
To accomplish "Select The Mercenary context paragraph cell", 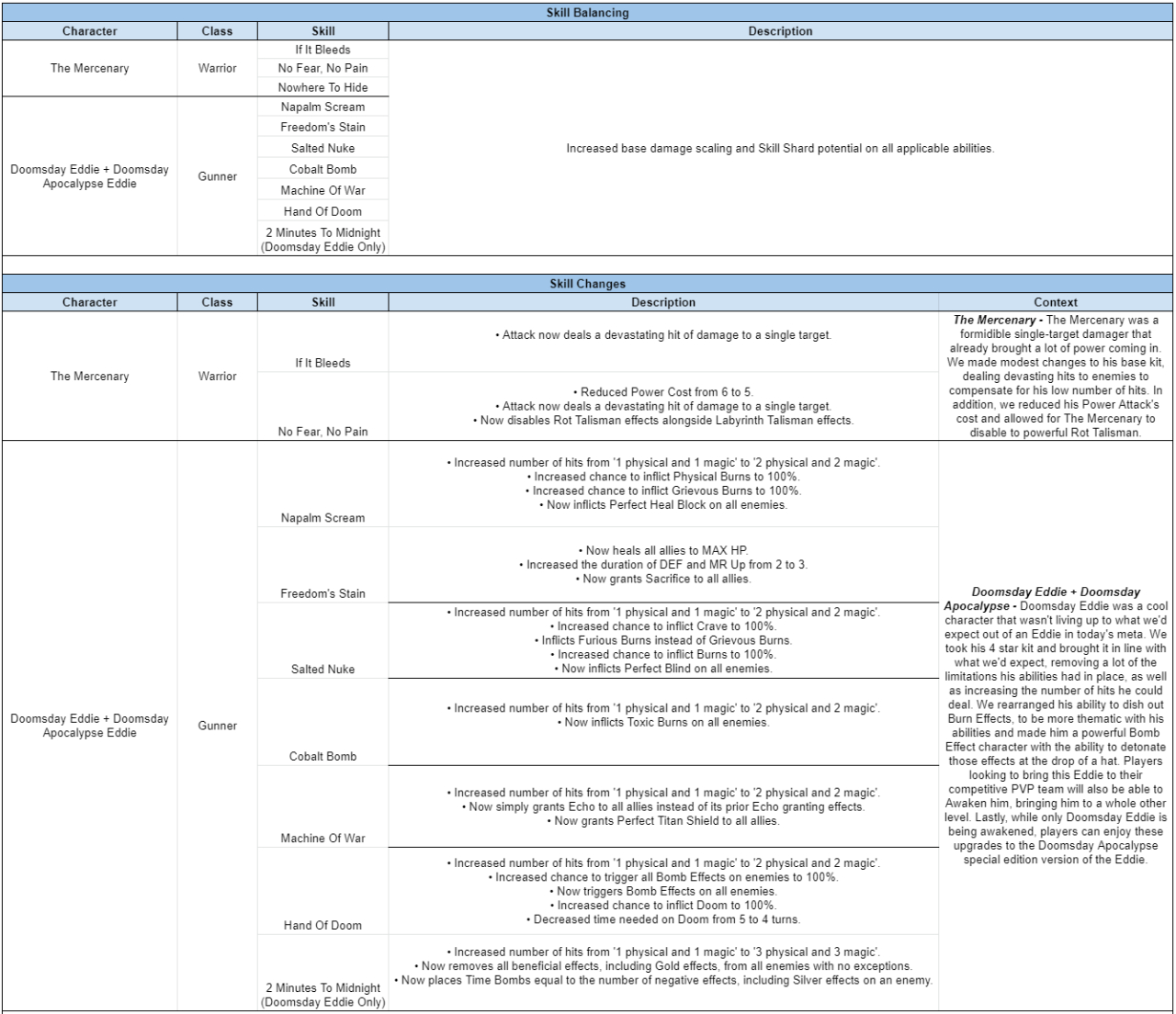I will (x=1055, y=377).
